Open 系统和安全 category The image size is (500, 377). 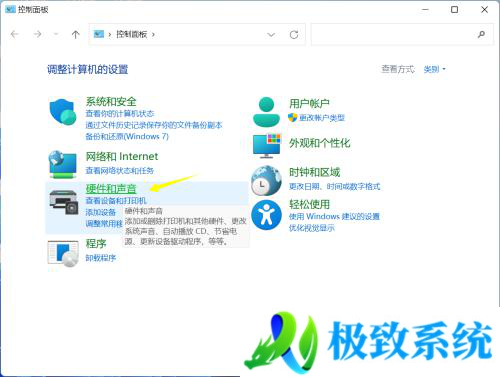pyautogui.click(x=111, y=101)
